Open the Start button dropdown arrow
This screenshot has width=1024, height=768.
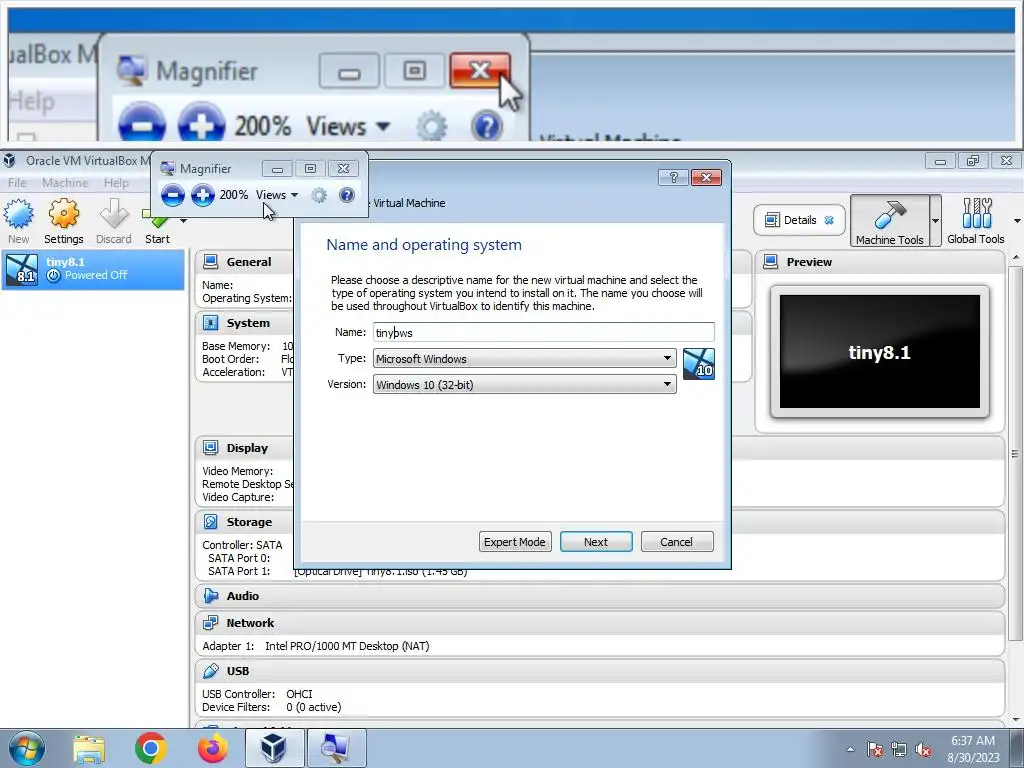pos(184,221)
